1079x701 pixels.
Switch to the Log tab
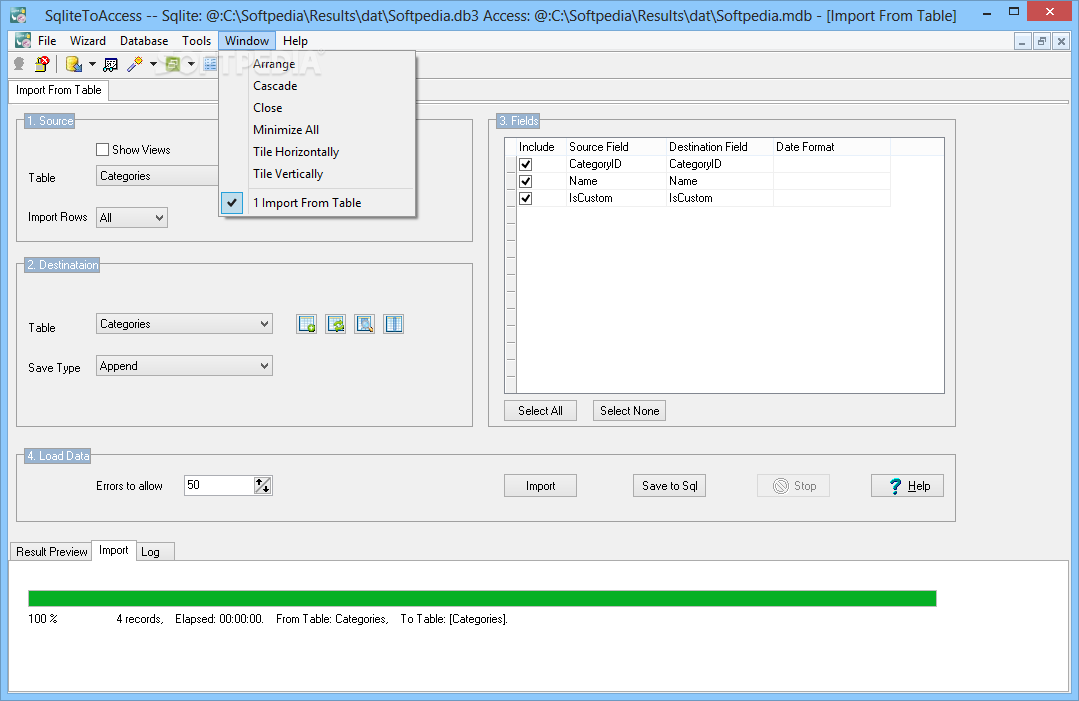click(155, 552)
